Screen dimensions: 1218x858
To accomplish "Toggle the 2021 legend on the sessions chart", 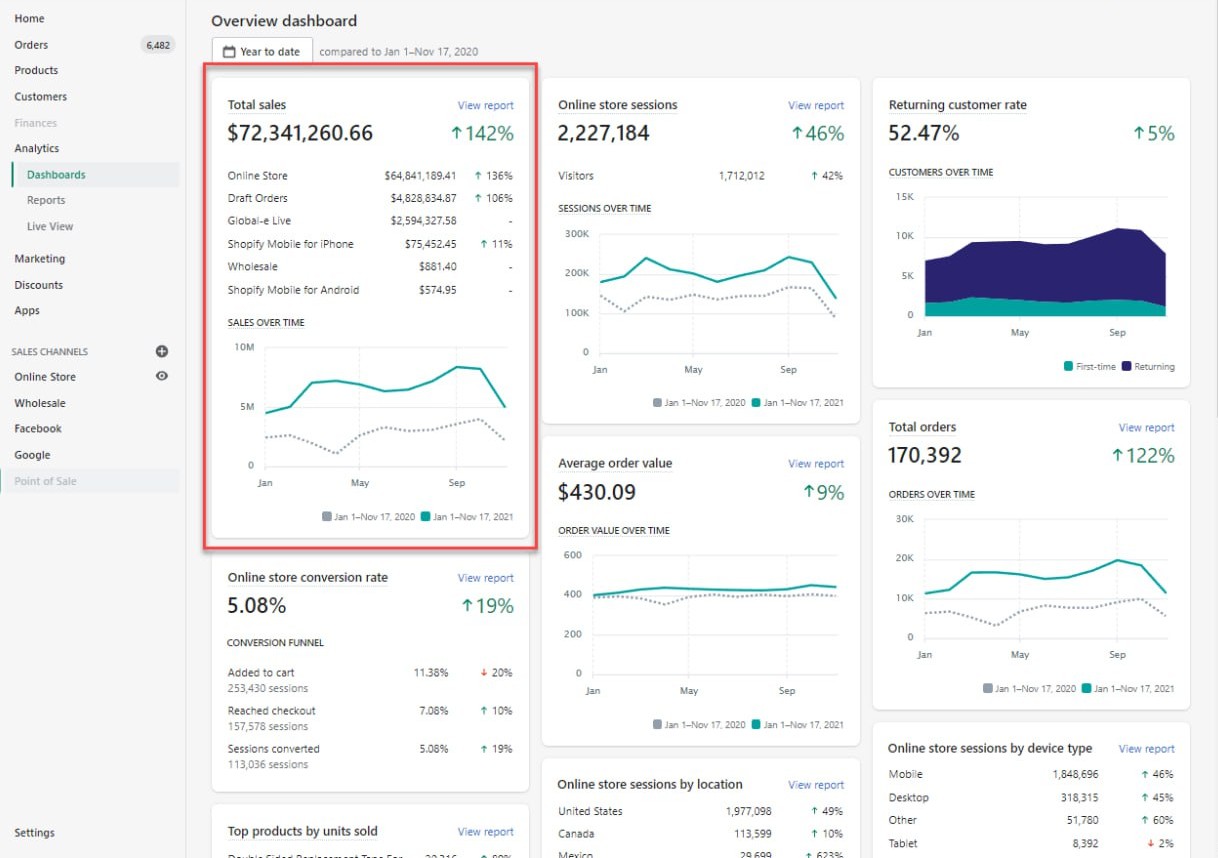I will (x=795, y=402).
